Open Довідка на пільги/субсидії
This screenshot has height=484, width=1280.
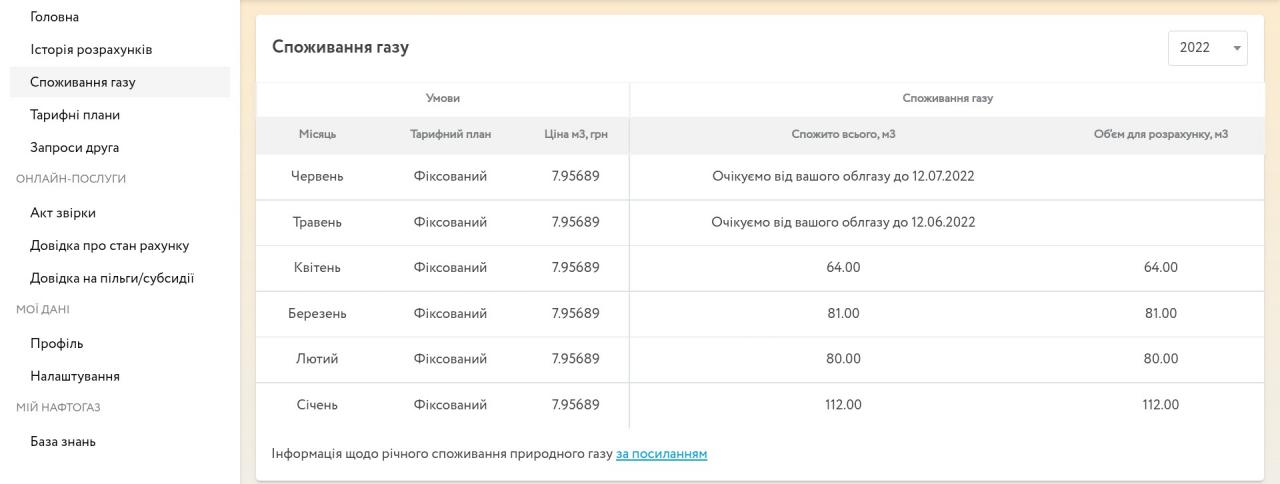[112, 278]
